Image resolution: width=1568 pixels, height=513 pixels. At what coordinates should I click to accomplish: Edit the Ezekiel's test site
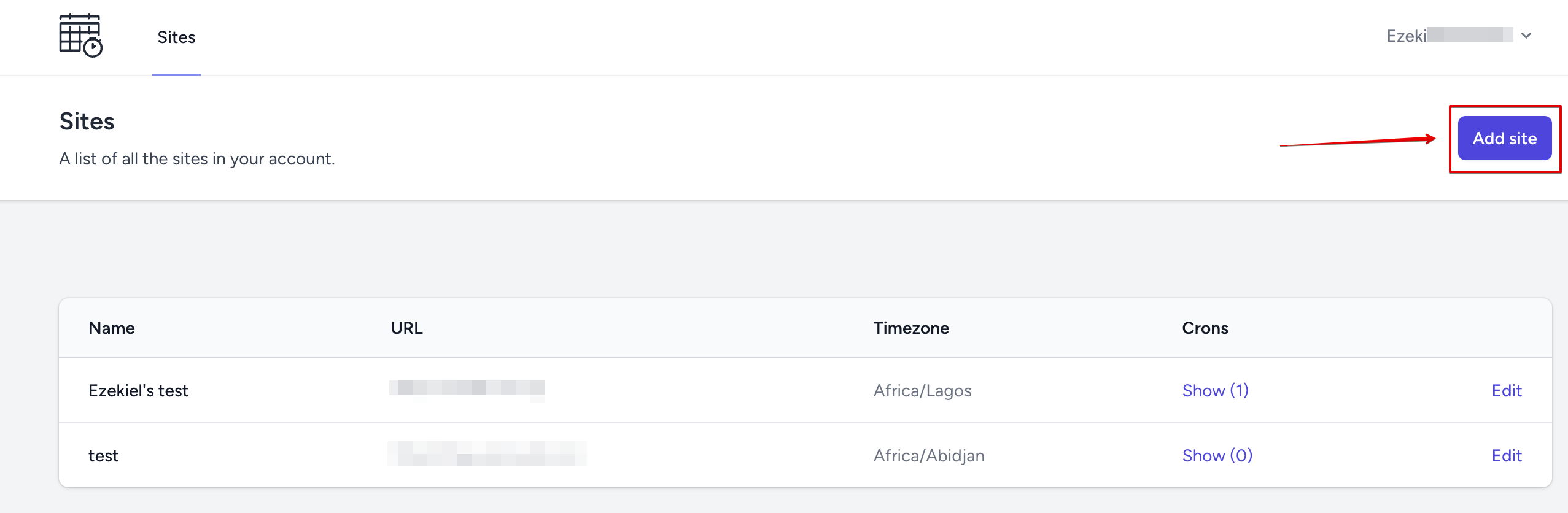click(1506, 390)
